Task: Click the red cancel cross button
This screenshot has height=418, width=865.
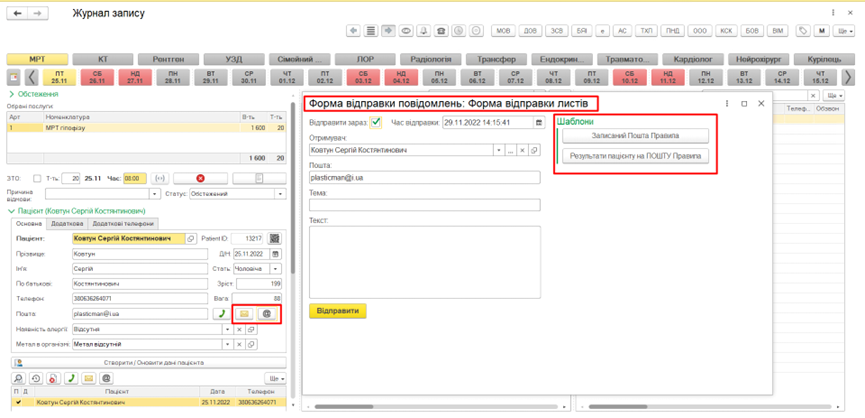Action: click(200, 179)
